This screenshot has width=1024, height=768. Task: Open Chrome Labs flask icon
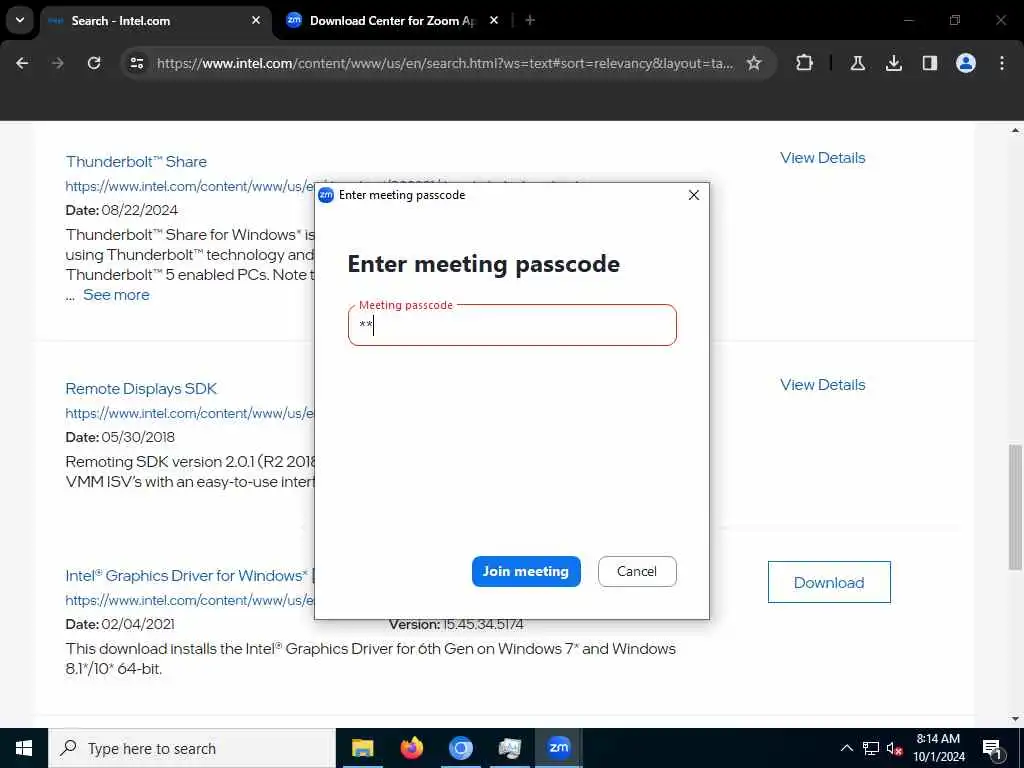click(857, 63)
